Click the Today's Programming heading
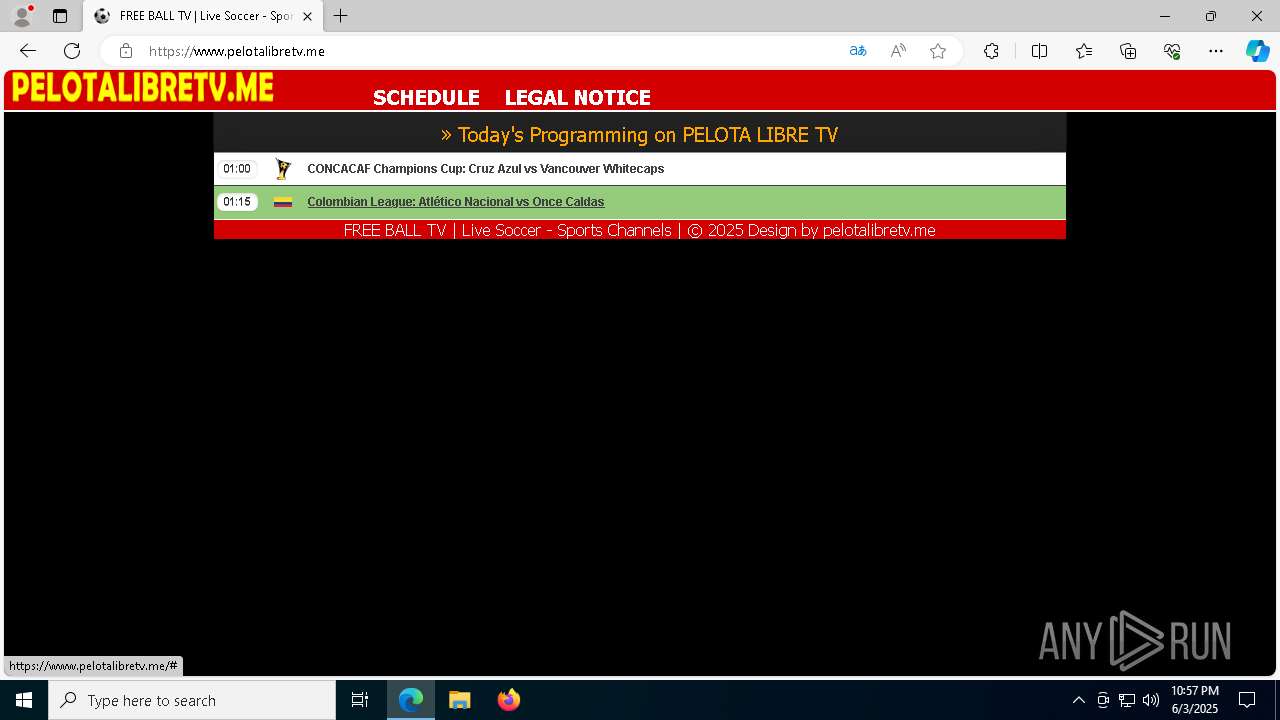 [639, 134]
